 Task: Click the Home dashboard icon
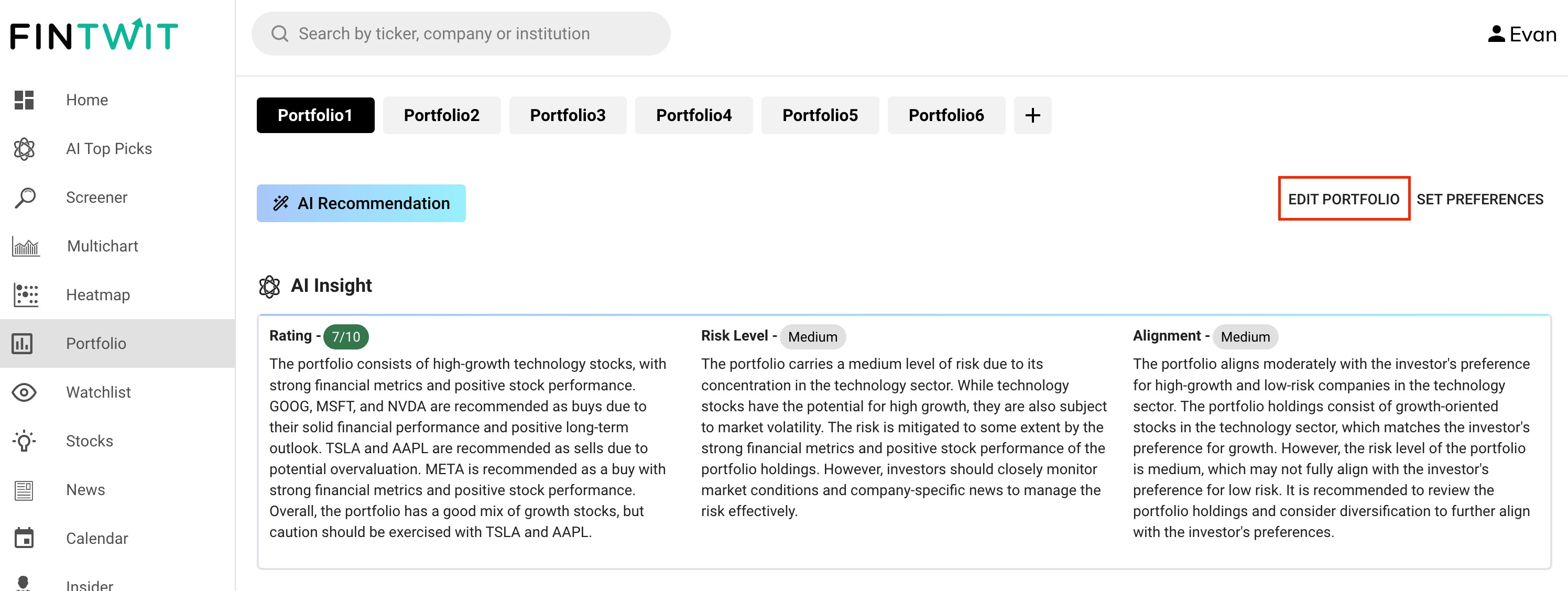[x=24, y=100]
